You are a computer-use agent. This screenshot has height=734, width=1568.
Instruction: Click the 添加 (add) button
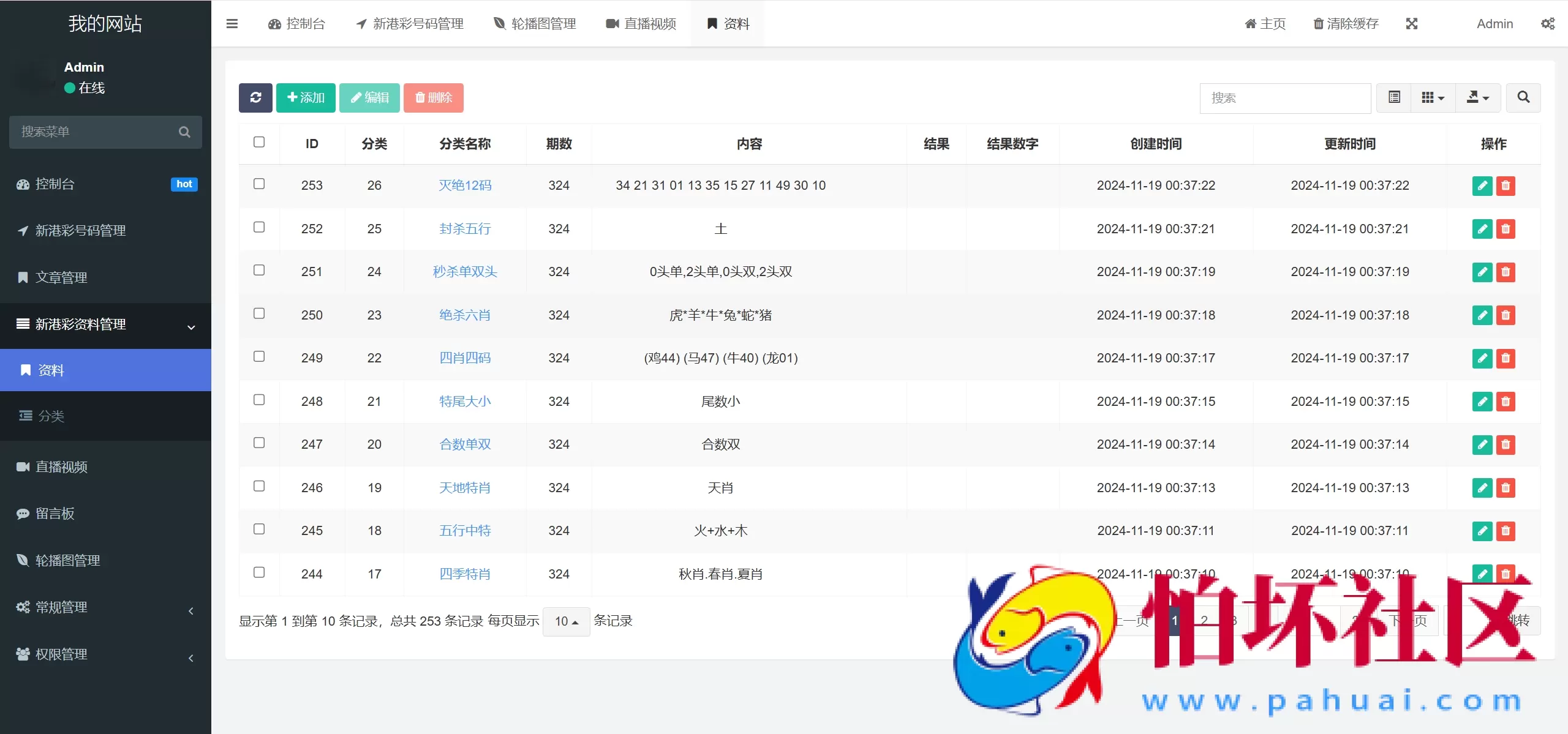(306, 97)
